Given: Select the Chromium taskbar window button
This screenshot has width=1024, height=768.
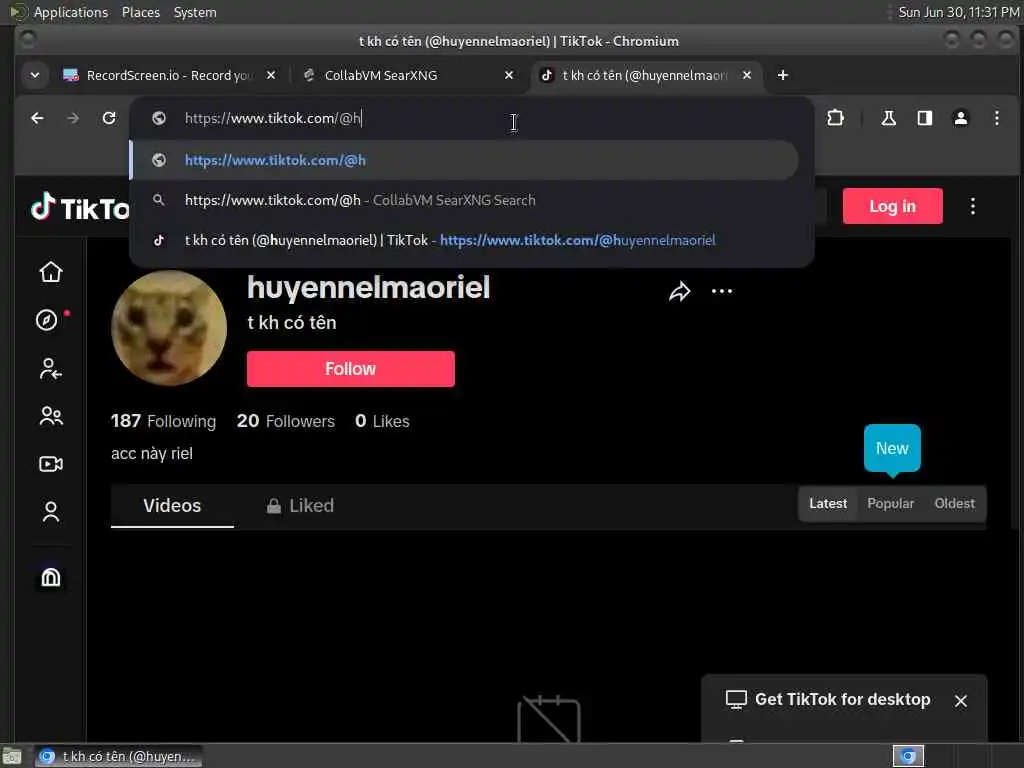Looking at the screenshot, I should 119,756.
